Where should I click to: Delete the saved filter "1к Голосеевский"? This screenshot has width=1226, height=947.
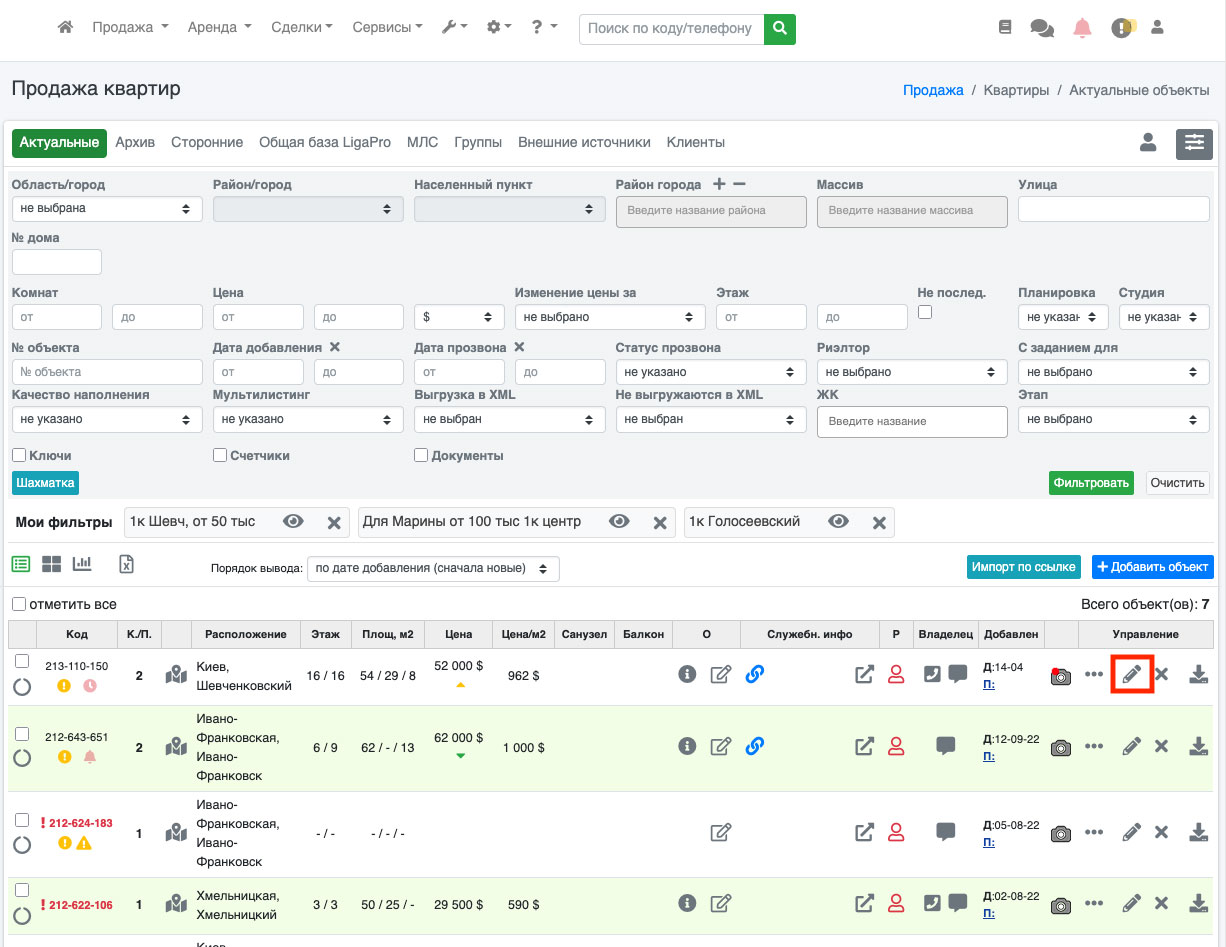point(879,522)
